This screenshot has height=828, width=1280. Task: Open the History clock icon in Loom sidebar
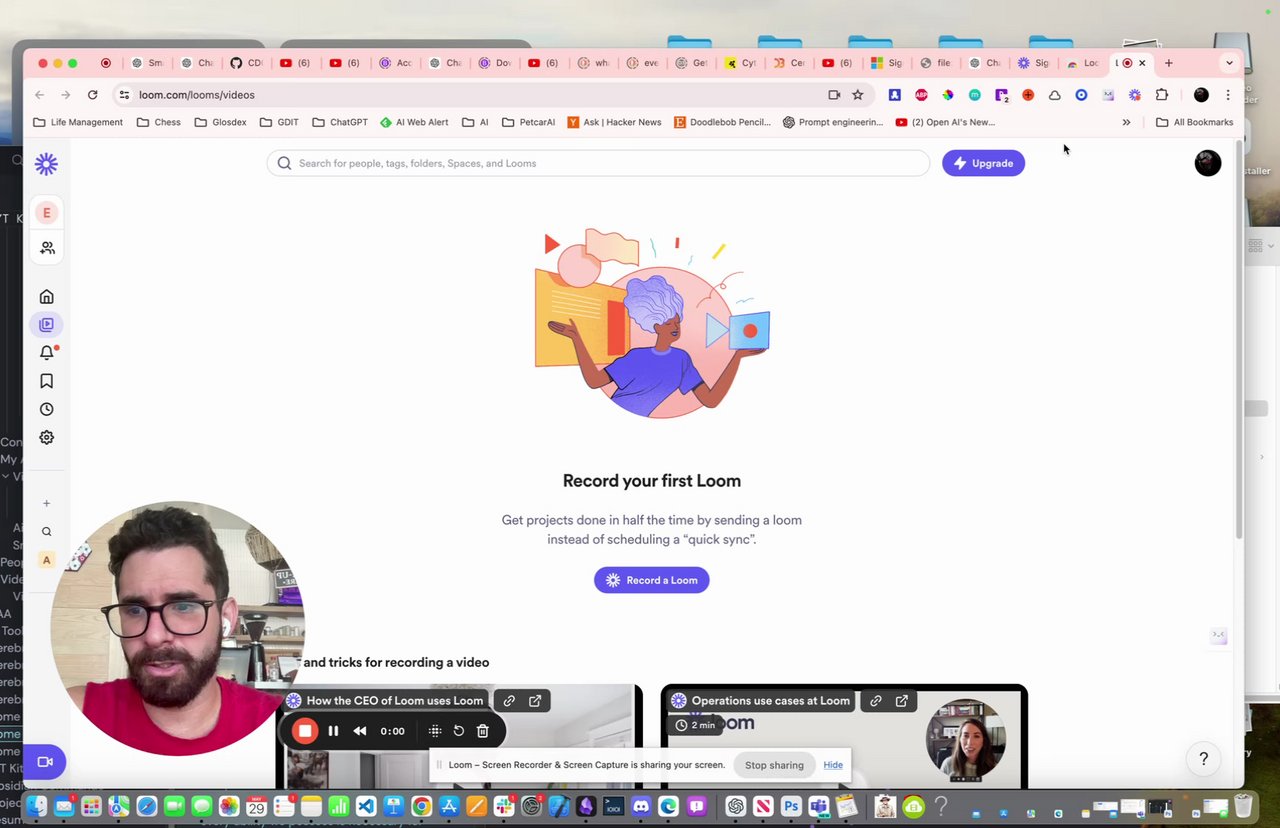pos(46,408)
